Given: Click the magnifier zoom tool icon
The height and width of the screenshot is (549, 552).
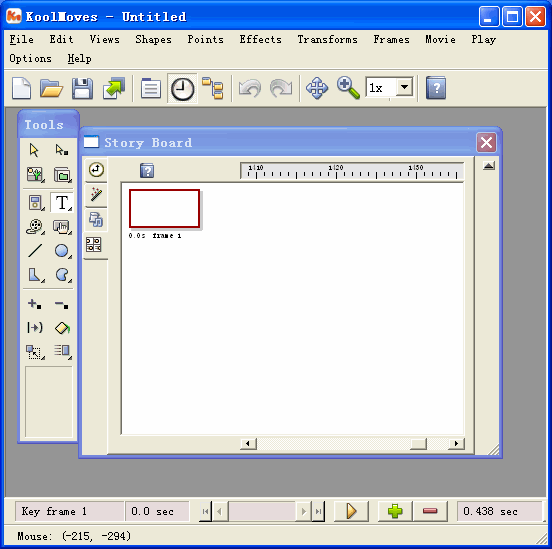Looking at the screenshot, I should point(348,88).
